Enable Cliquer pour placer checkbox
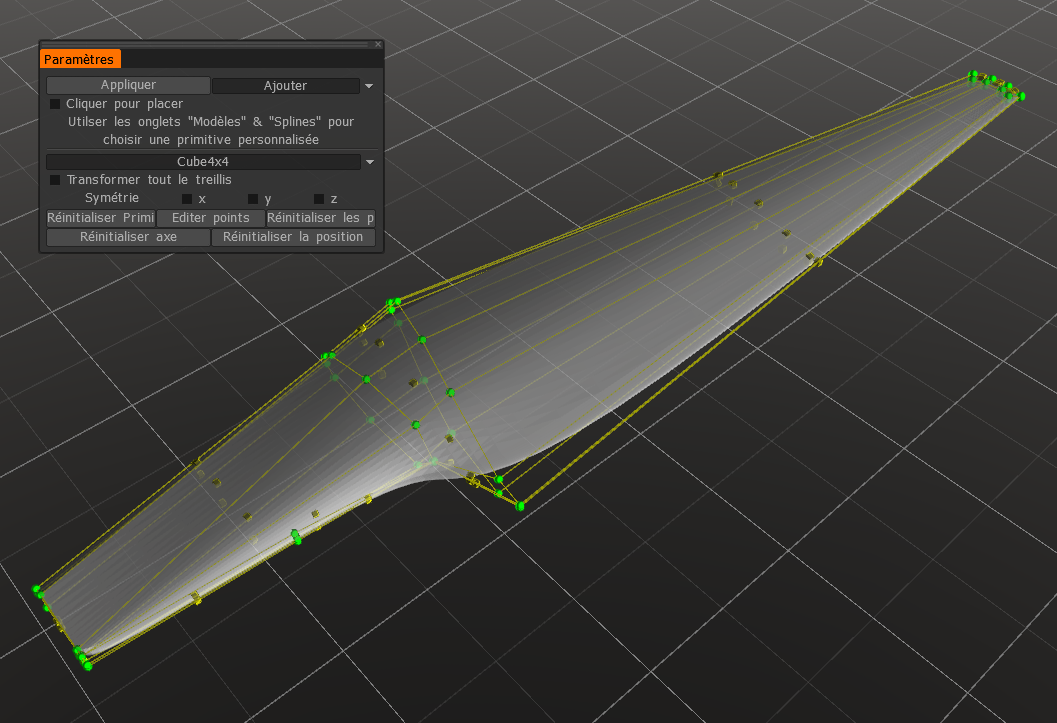Image resolution: width=1057 pixels, height=723 pixels. pos(55,104)
